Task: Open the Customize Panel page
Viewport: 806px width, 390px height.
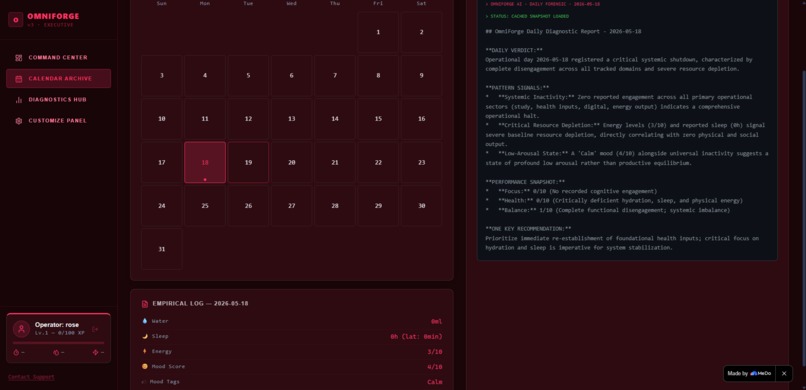Action: coord(58,121)
